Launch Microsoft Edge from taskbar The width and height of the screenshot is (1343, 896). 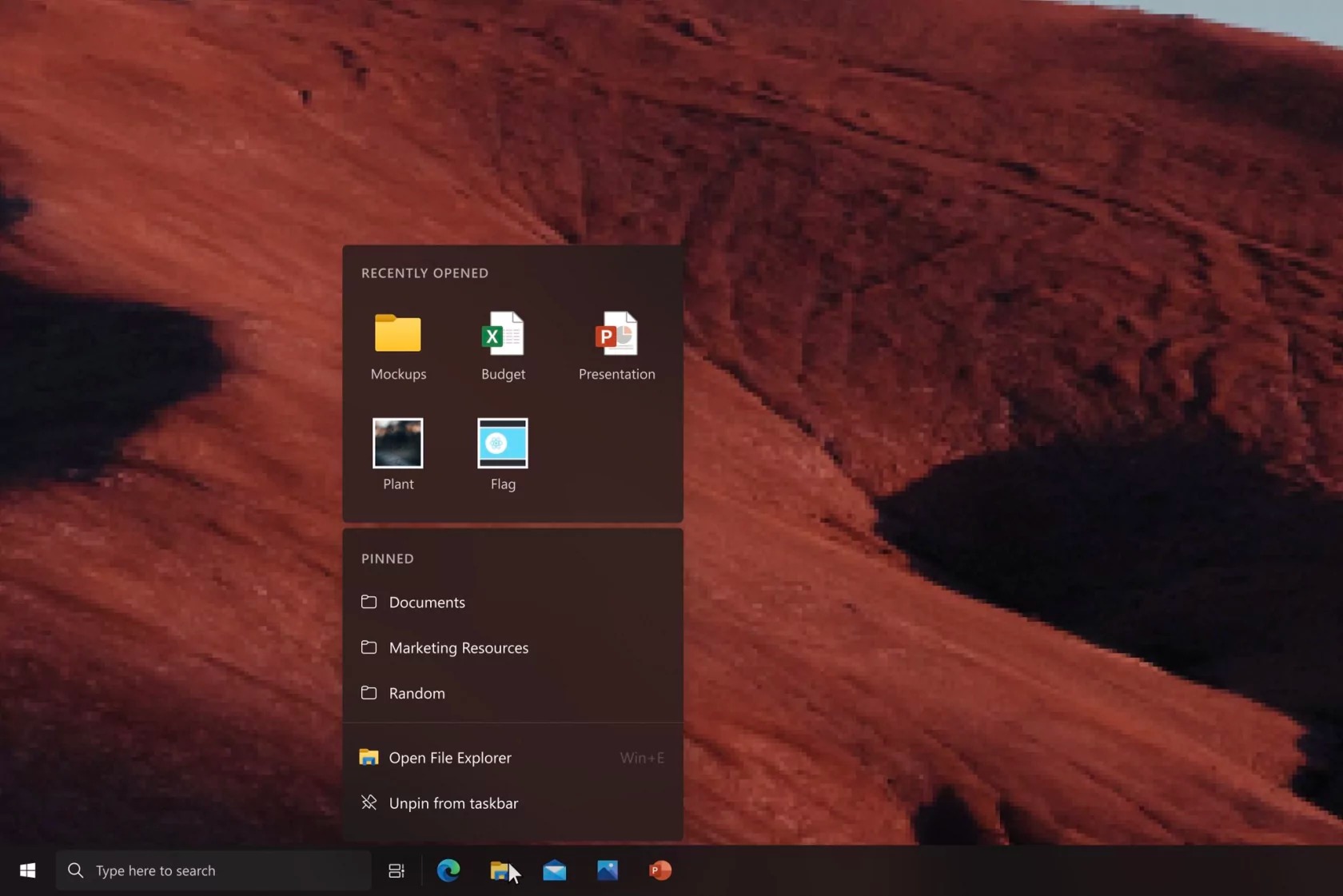[448, 870]
